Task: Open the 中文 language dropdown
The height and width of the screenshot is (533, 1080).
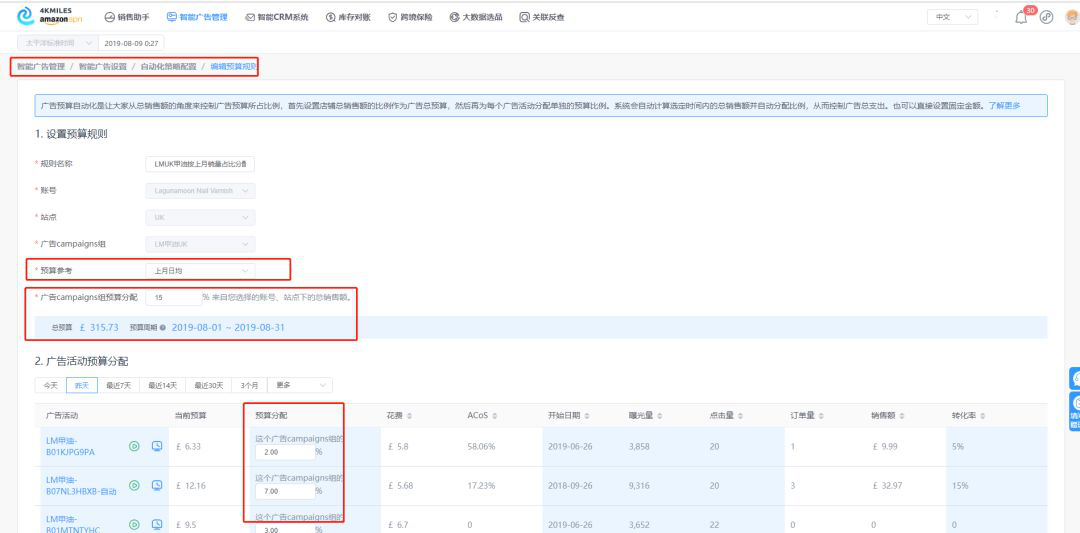Action: click(x=953, y=17)
